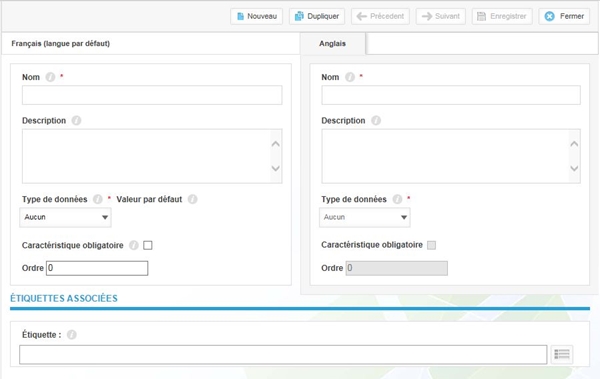Viewport: 600px width, 379px height.
Task: Show info for French Description field
Action: (76, 121)
